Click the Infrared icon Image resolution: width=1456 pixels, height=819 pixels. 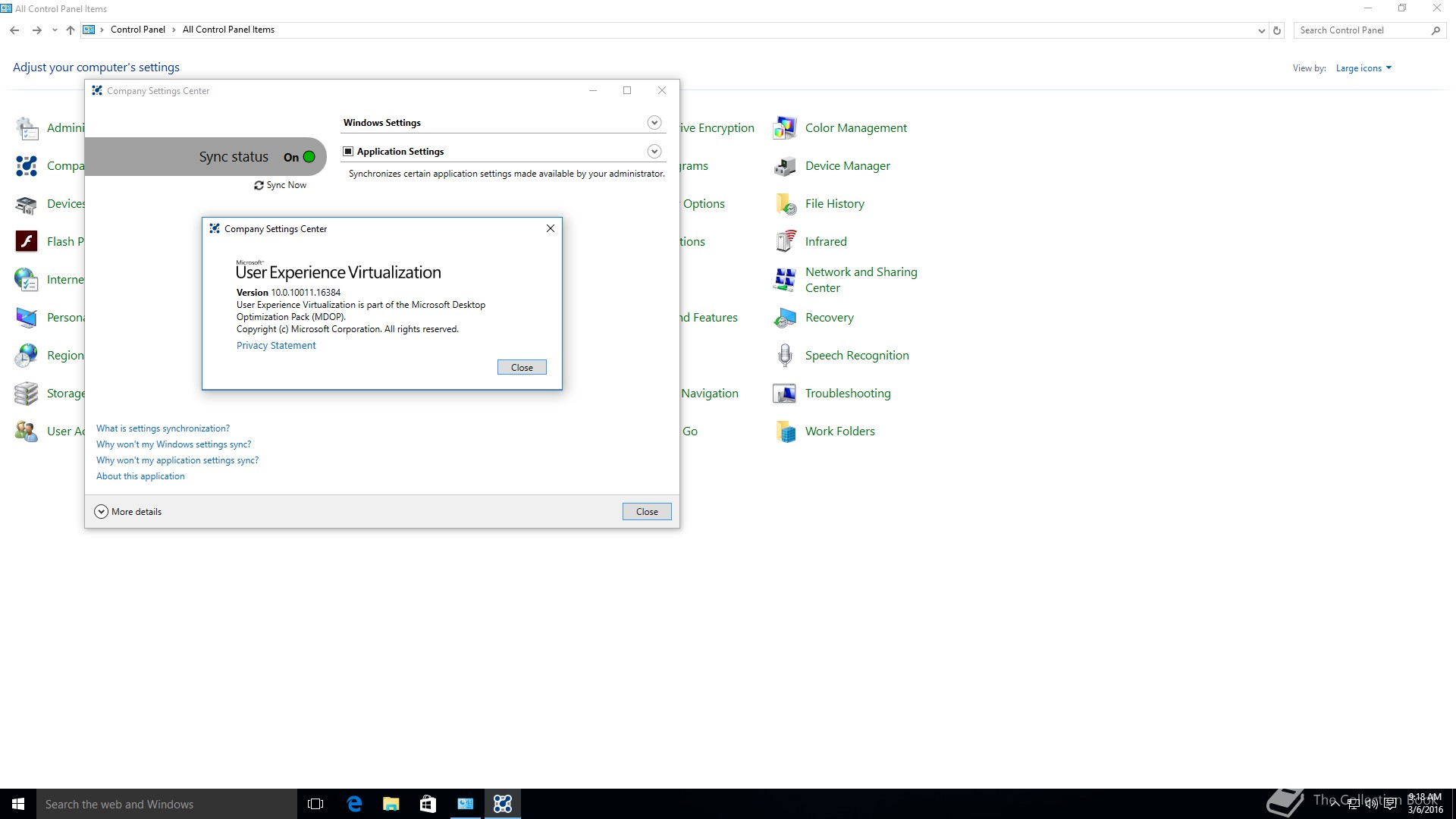point(785,242)
